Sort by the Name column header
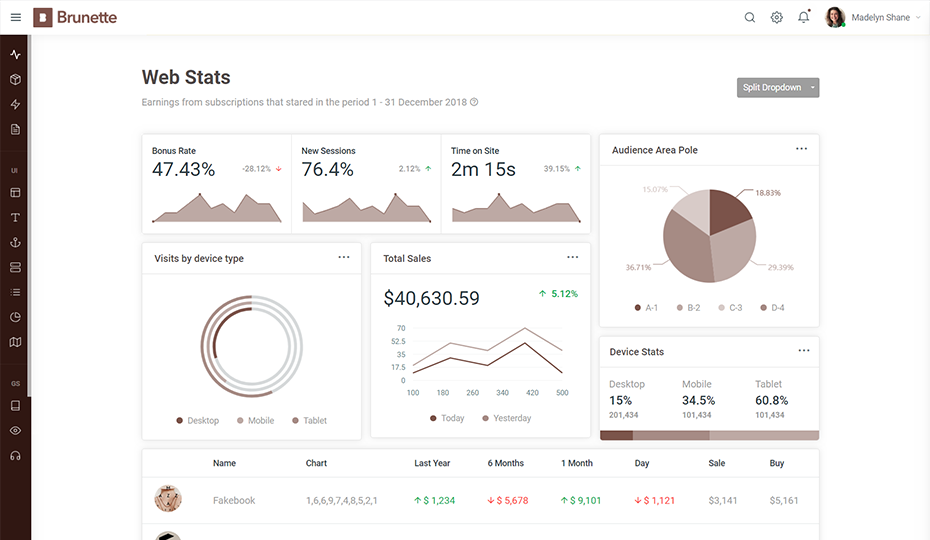 (224, 463)
